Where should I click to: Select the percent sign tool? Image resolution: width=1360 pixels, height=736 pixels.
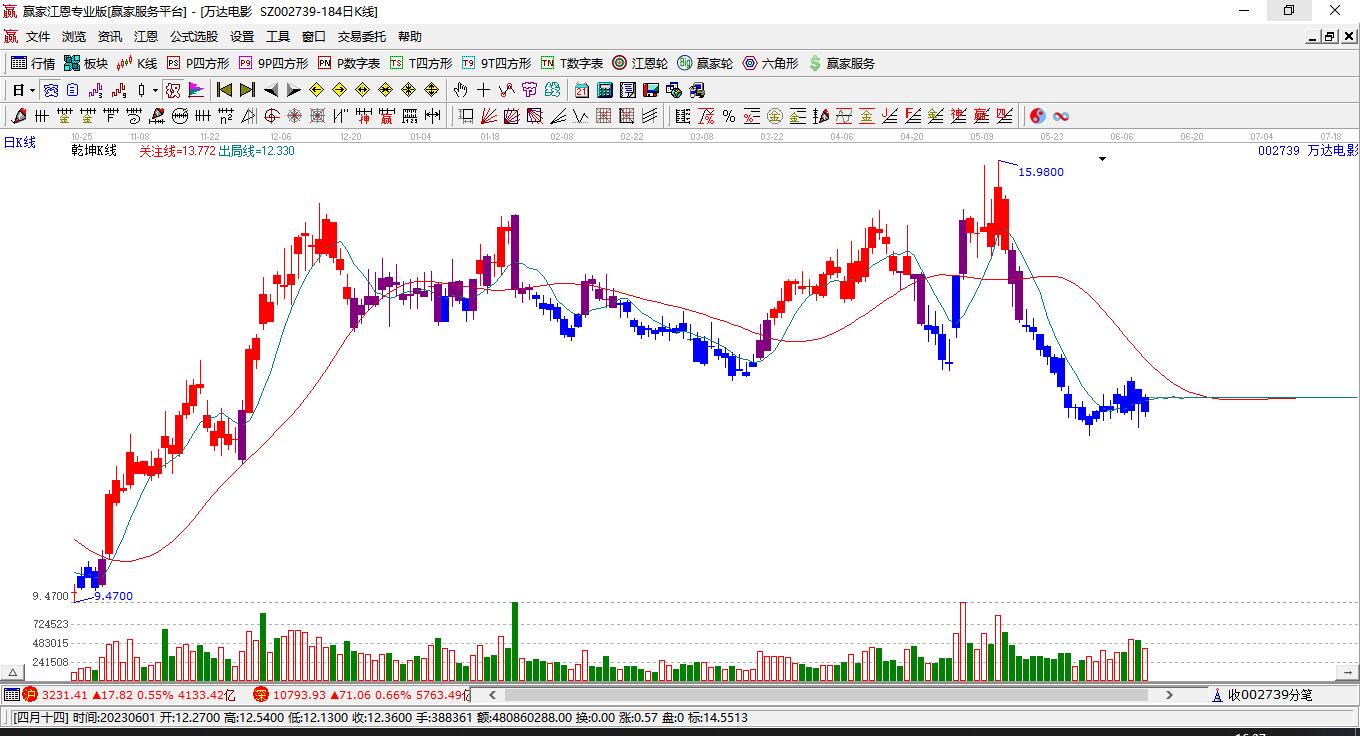click(x=729, y=116)
